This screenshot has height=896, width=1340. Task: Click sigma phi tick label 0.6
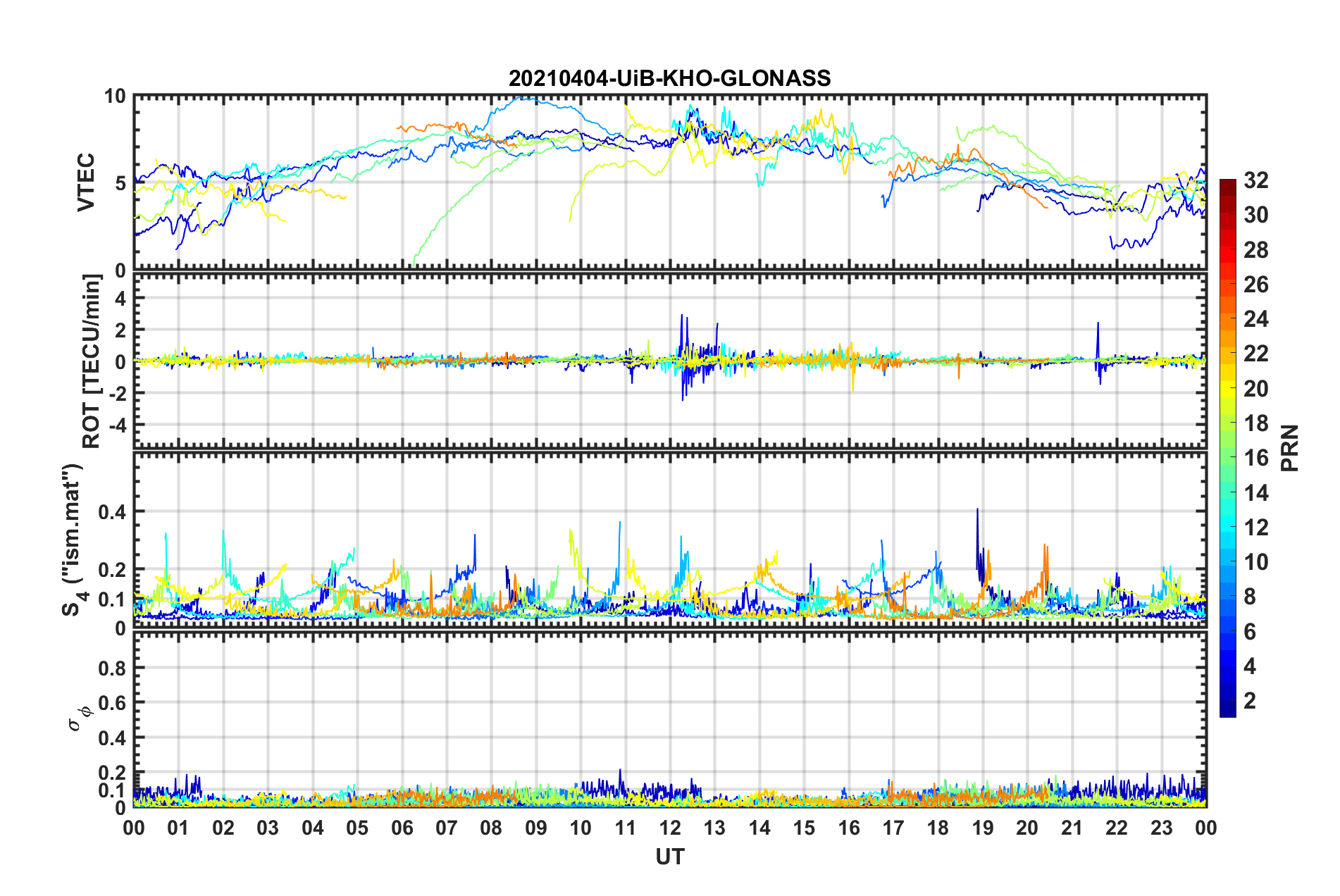[x=112, y=703]
